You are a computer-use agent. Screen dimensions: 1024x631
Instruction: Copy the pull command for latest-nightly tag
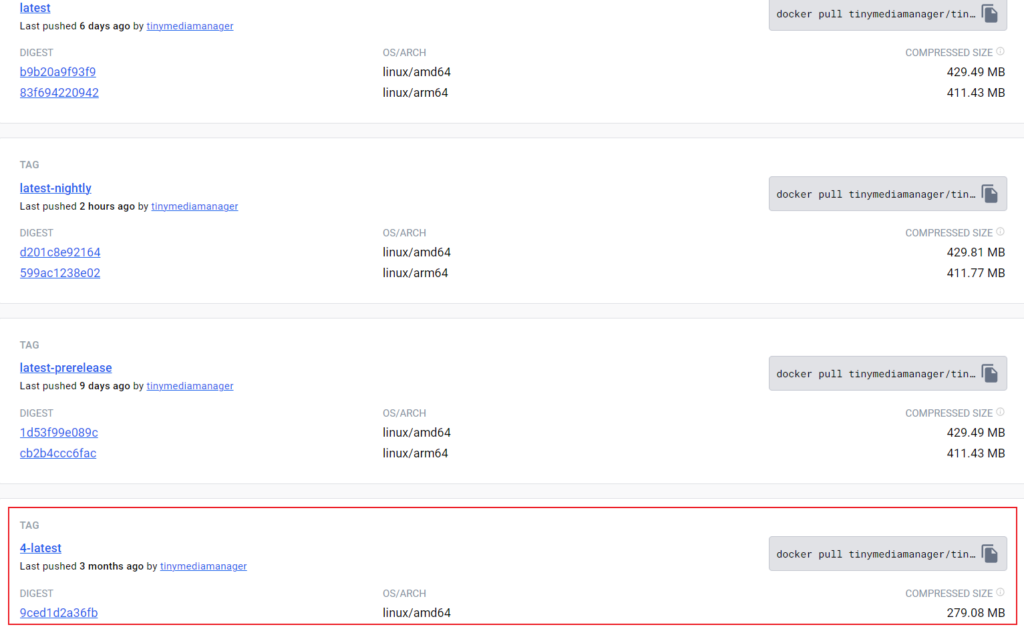(989, 194)
